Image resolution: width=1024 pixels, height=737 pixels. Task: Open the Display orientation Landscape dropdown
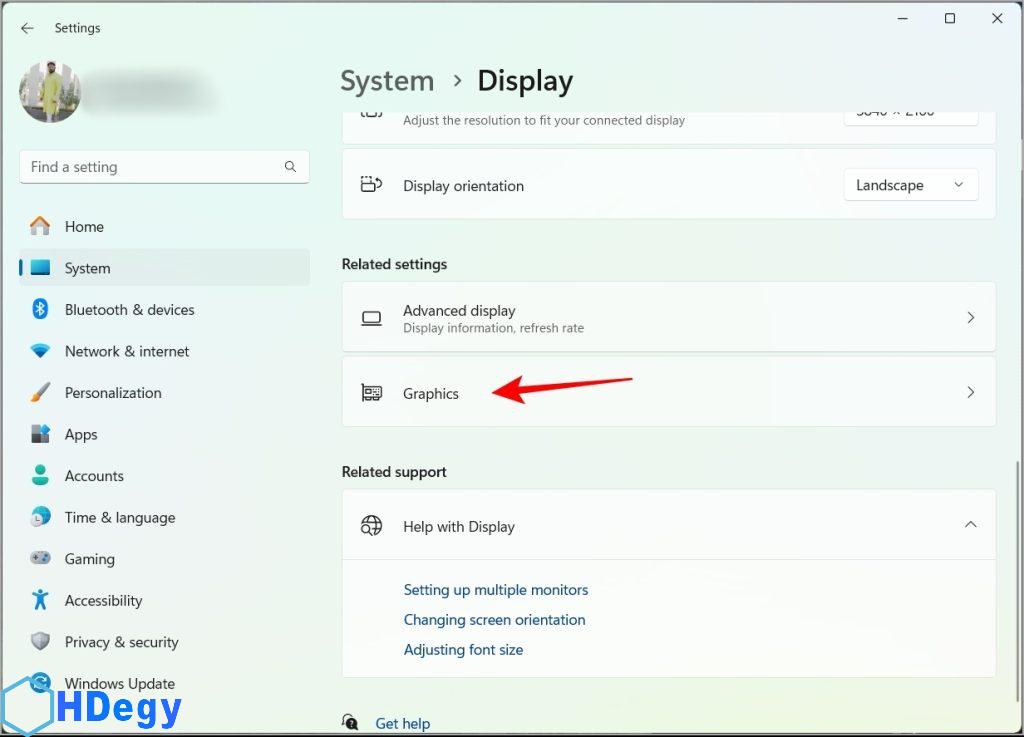click(x=910, y=185)
